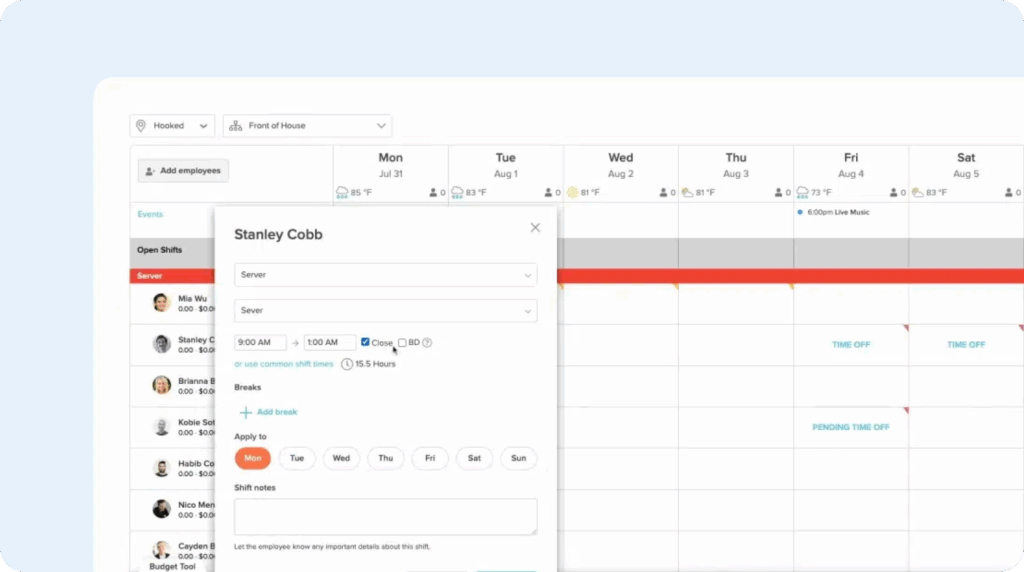This screenshot has width=1024, height=572.
Task: Close the Stanley Cobb shift dialog
Action: point(535,228)
